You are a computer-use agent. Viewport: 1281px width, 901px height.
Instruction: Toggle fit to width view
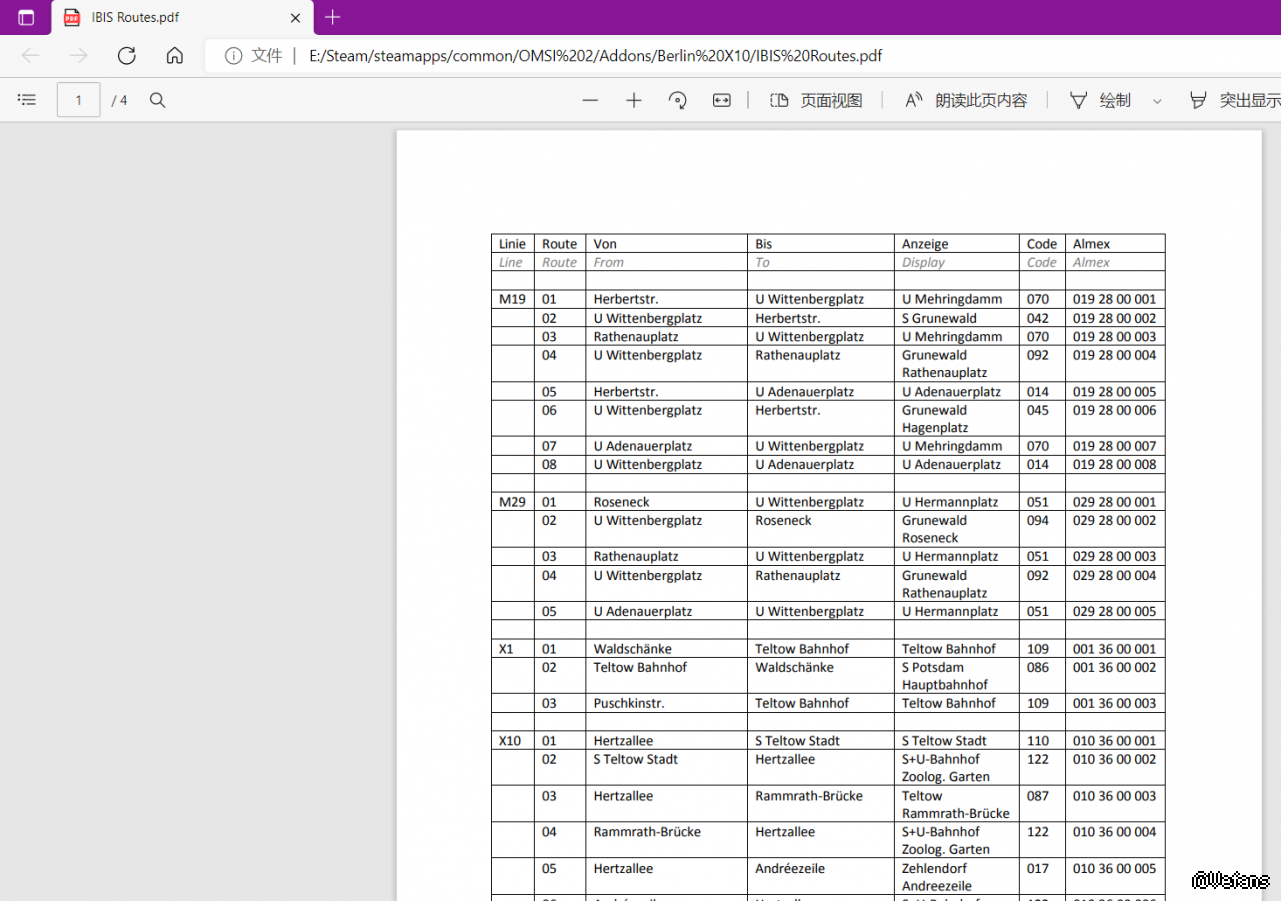point(722,100)
